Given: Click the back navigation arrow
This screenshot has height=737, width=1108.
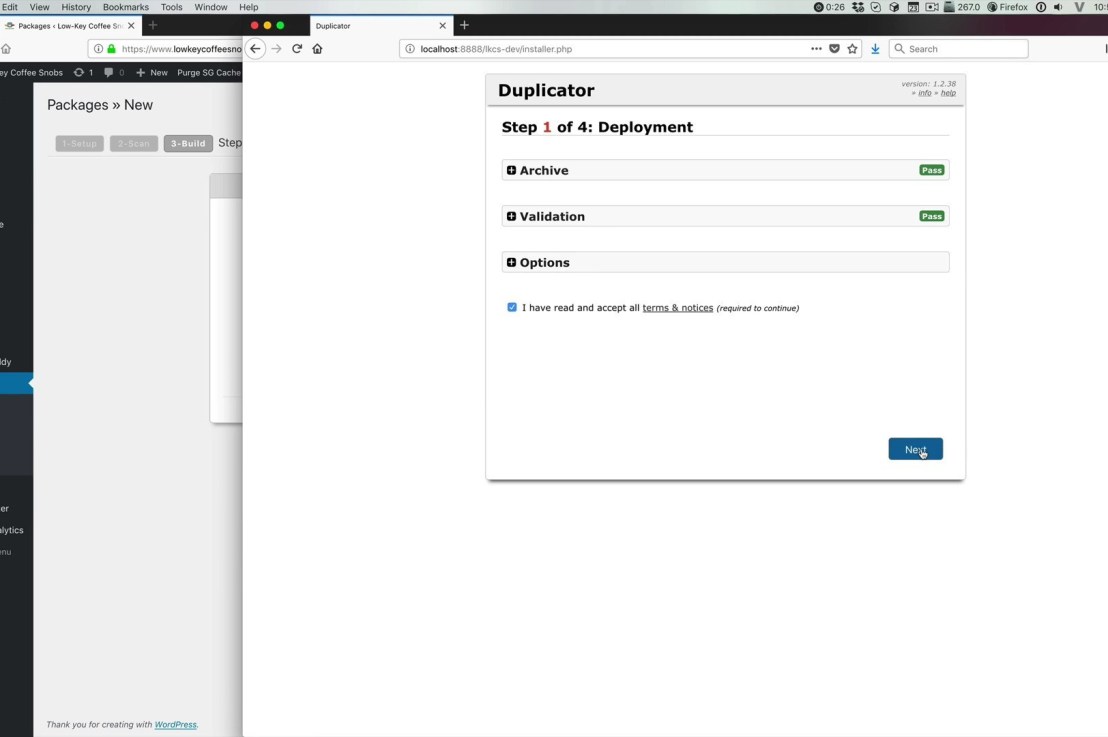Looking at the screenshot, I should coord(255,48).
